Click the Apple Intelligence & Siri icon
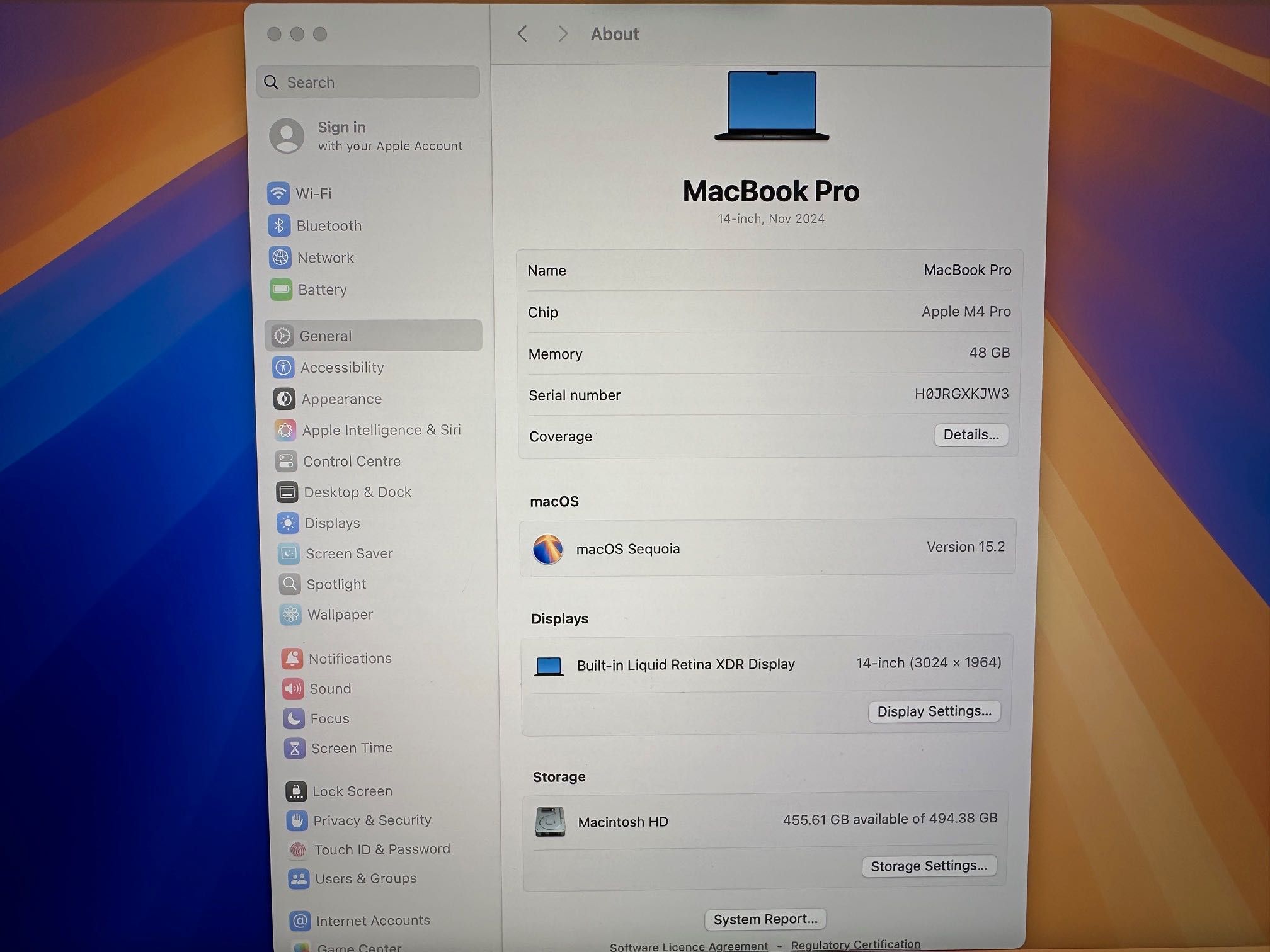Image resolution: width=1270 pixels, height=952 pixels. [x=285, y=430]
